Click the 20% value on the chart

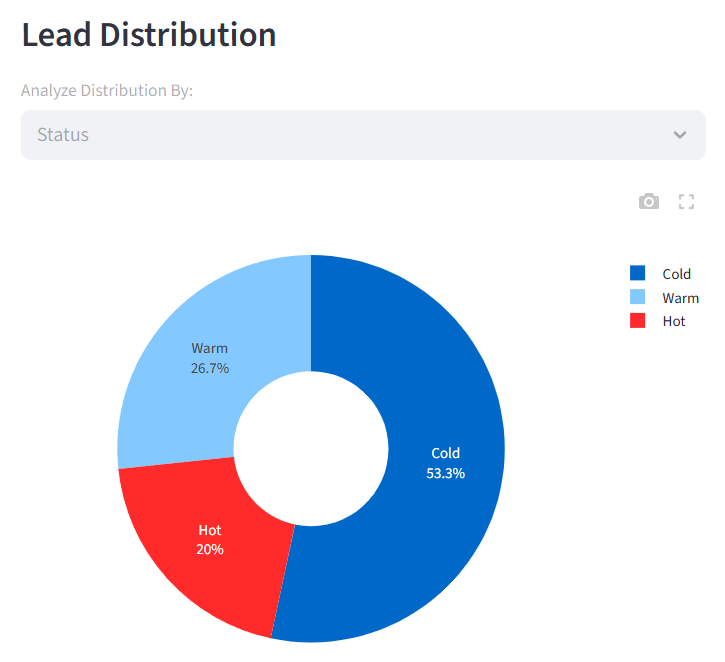point(210,549)
